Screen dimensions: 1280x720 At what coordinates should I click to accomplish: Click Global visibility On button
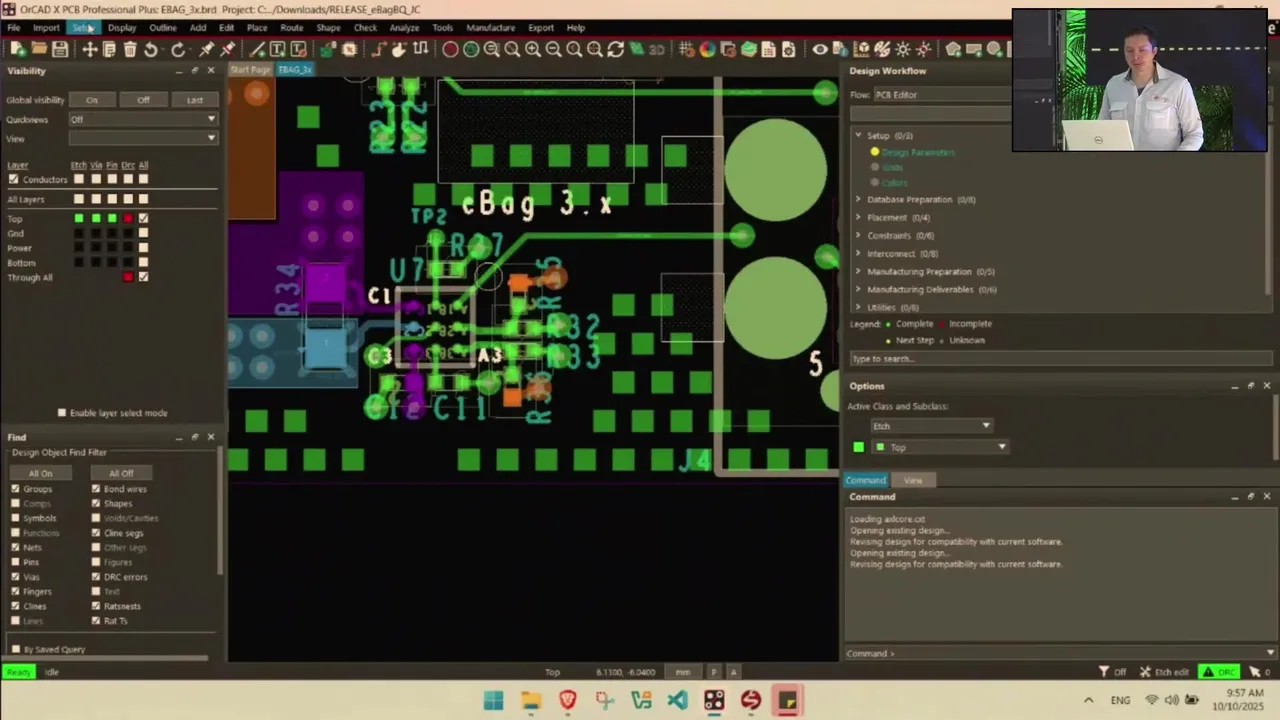(92, 99)
